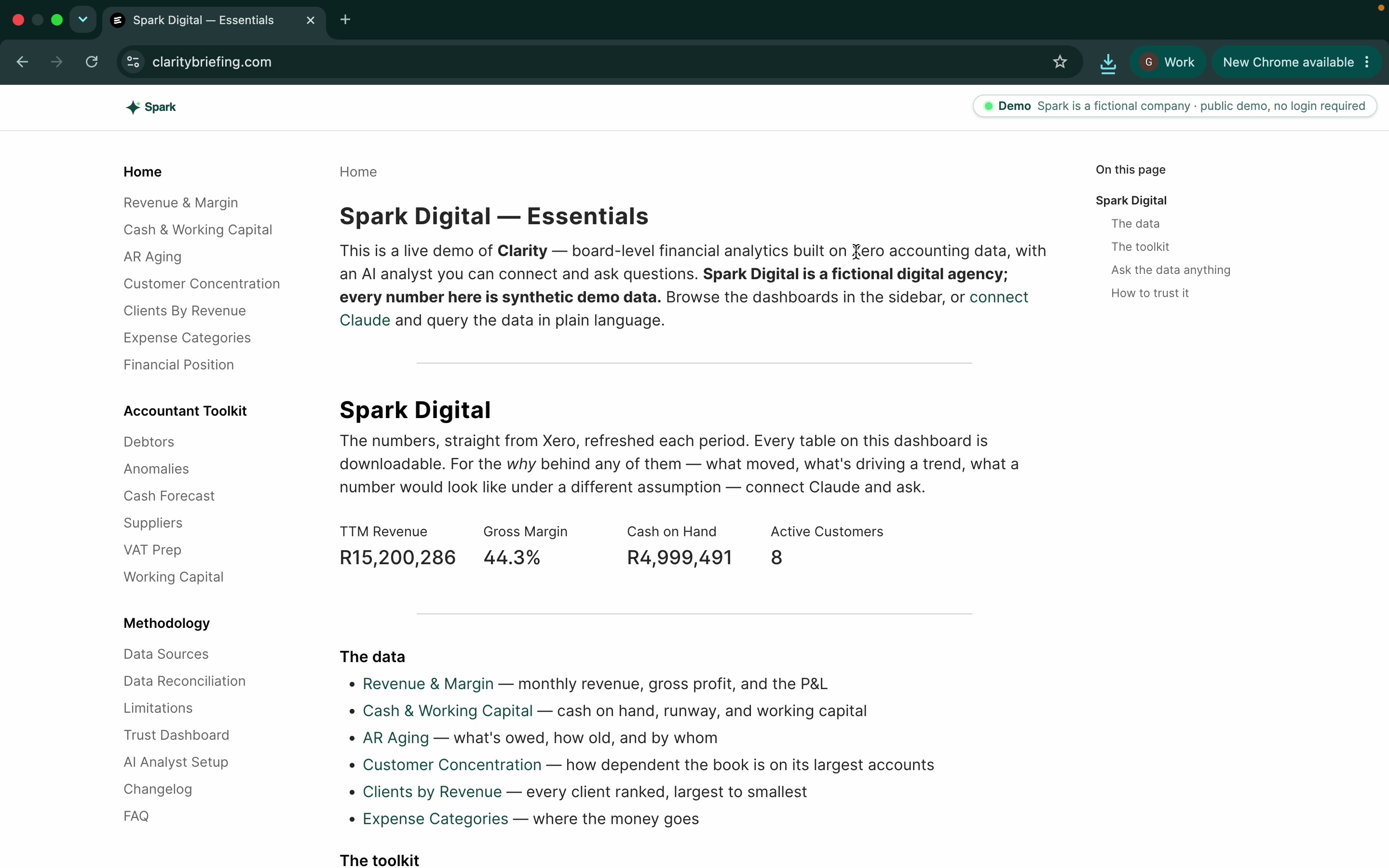Close the Spark Digital — Essentials tab

tap(311, 20)
